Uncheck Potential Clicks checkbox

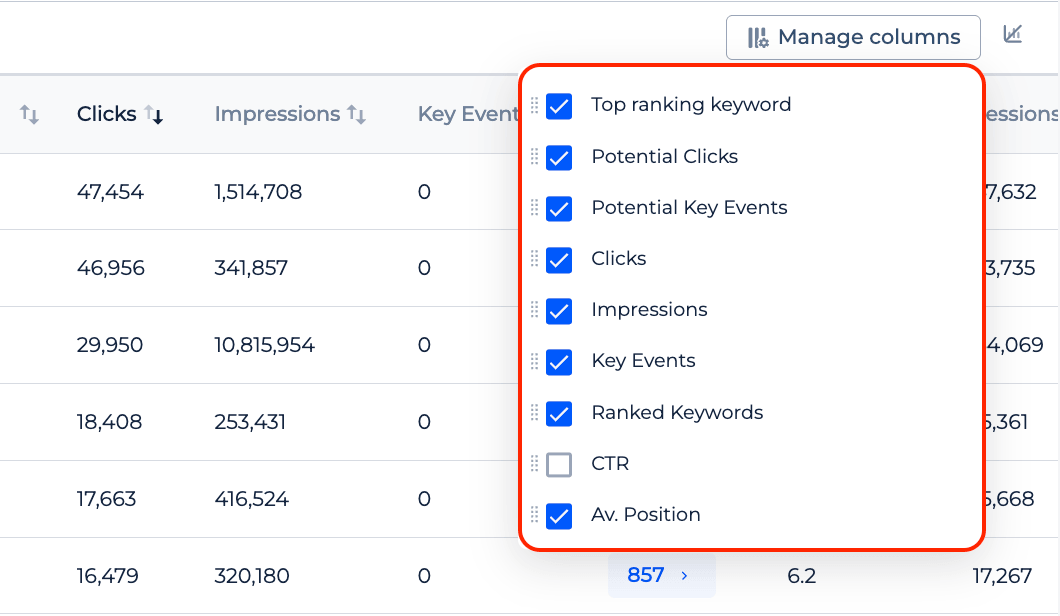(x=559, y=158)
